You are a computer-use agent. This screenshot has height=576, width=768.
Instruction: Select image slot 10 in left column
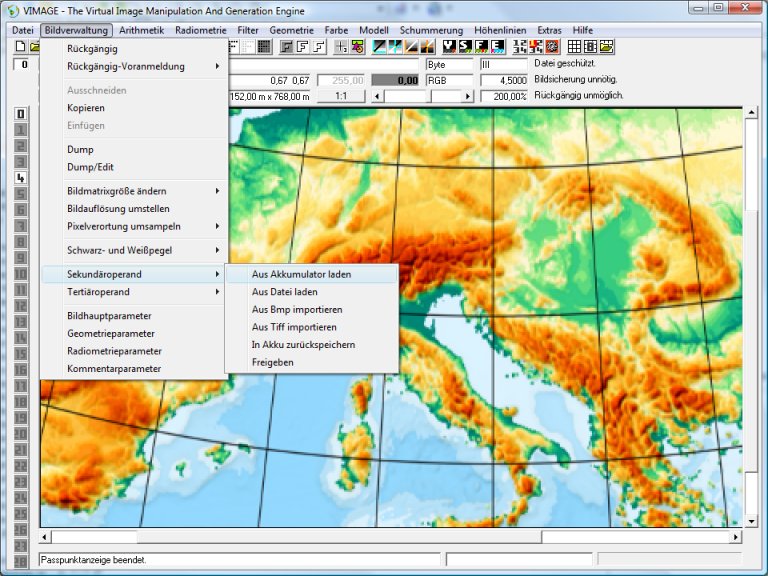(x=20, y=274)
